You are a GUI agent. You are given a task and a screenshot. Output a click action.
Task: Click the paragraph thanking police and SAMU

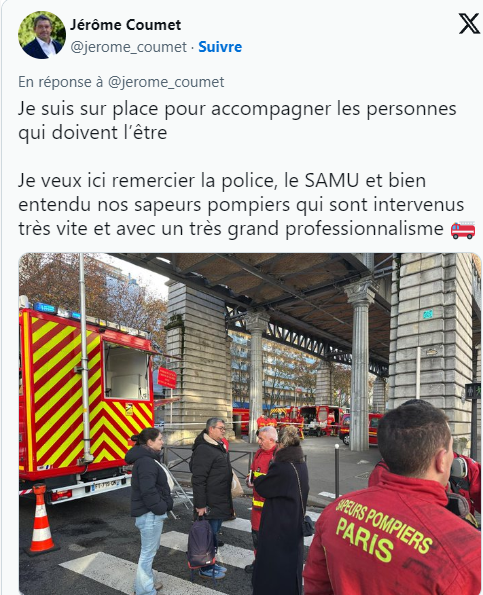click(241, 205)
